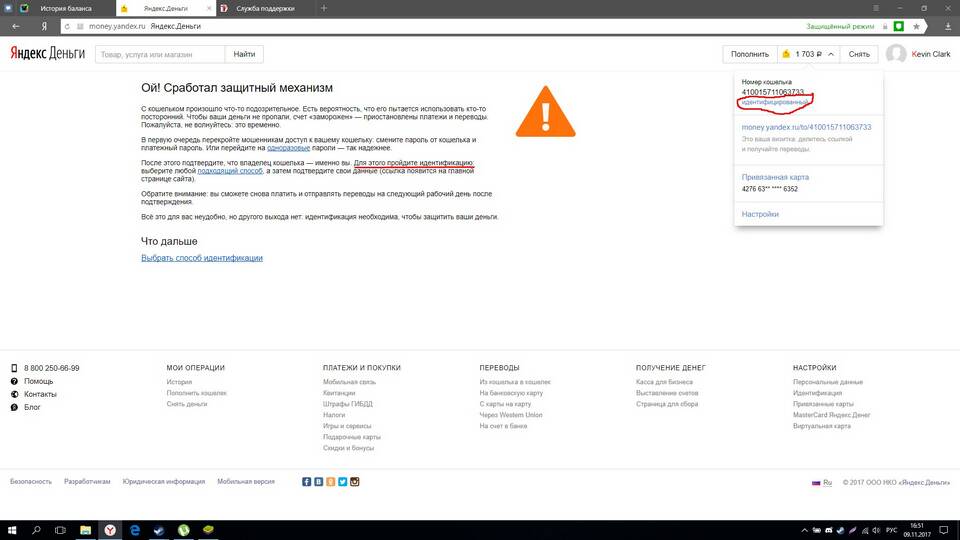Open the Instagram social icon in footer
The image size is (960, 540).
(354, 482)
